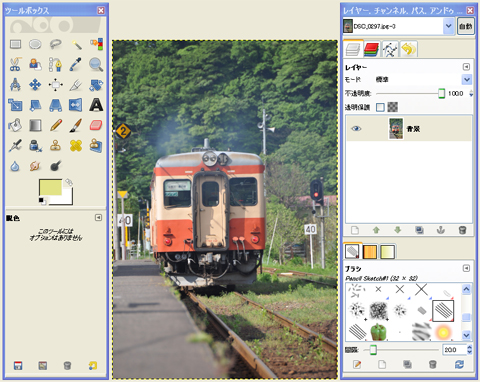The height and width of the screenshot is (382, 480).
Task: Select the Rectangle Select tool
Action: 15,44
